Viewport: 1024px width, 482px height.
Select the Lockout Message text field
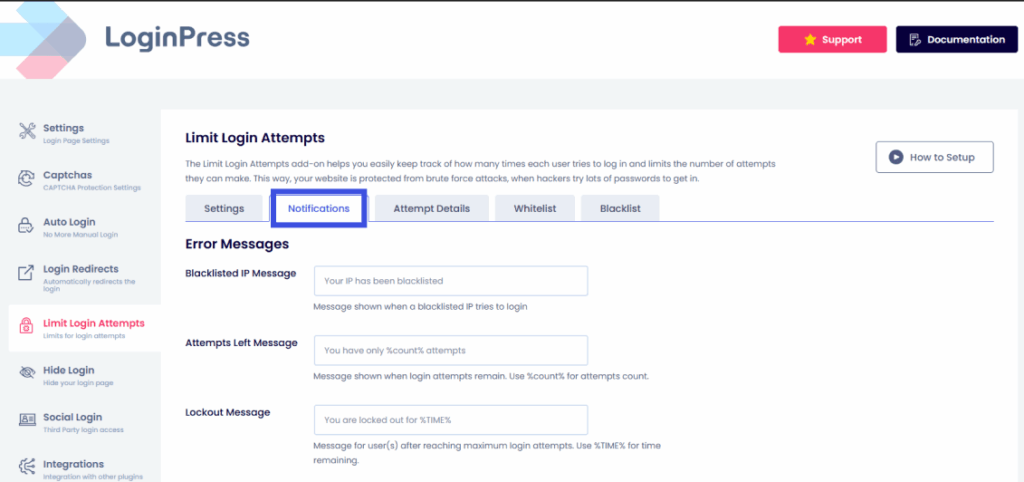click(450, 420)
